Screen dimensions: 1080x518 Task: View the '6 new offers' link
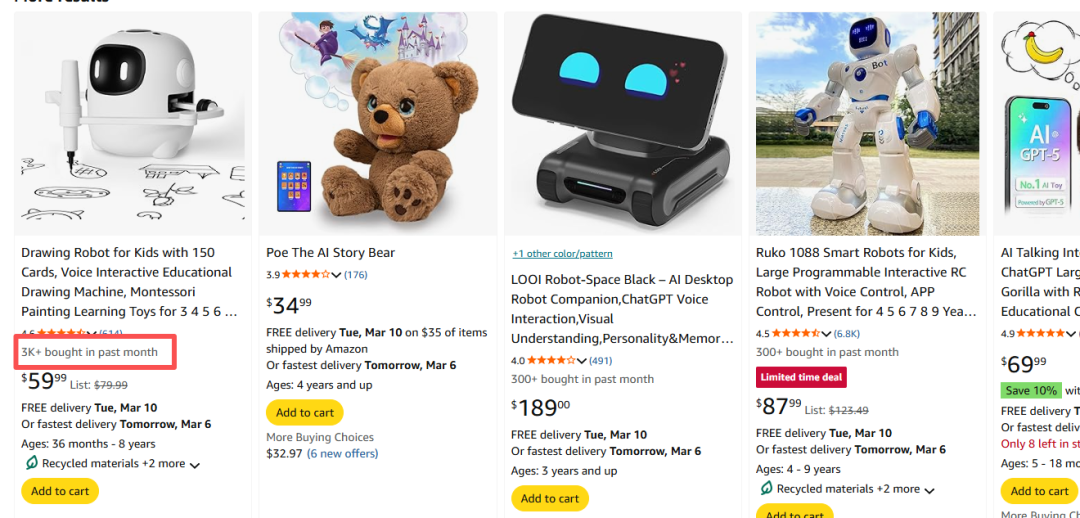point(342,453)
